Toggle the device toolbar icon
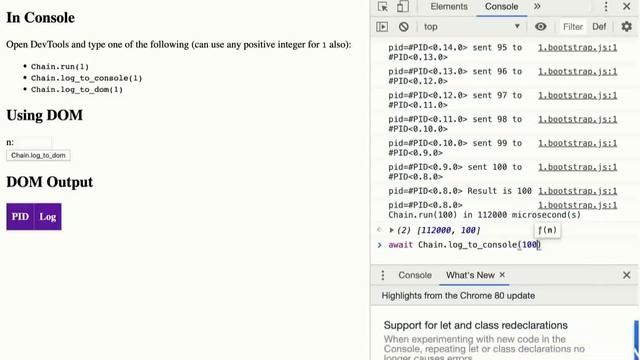The height and width of the screenshot is (360, 640). 402,7
